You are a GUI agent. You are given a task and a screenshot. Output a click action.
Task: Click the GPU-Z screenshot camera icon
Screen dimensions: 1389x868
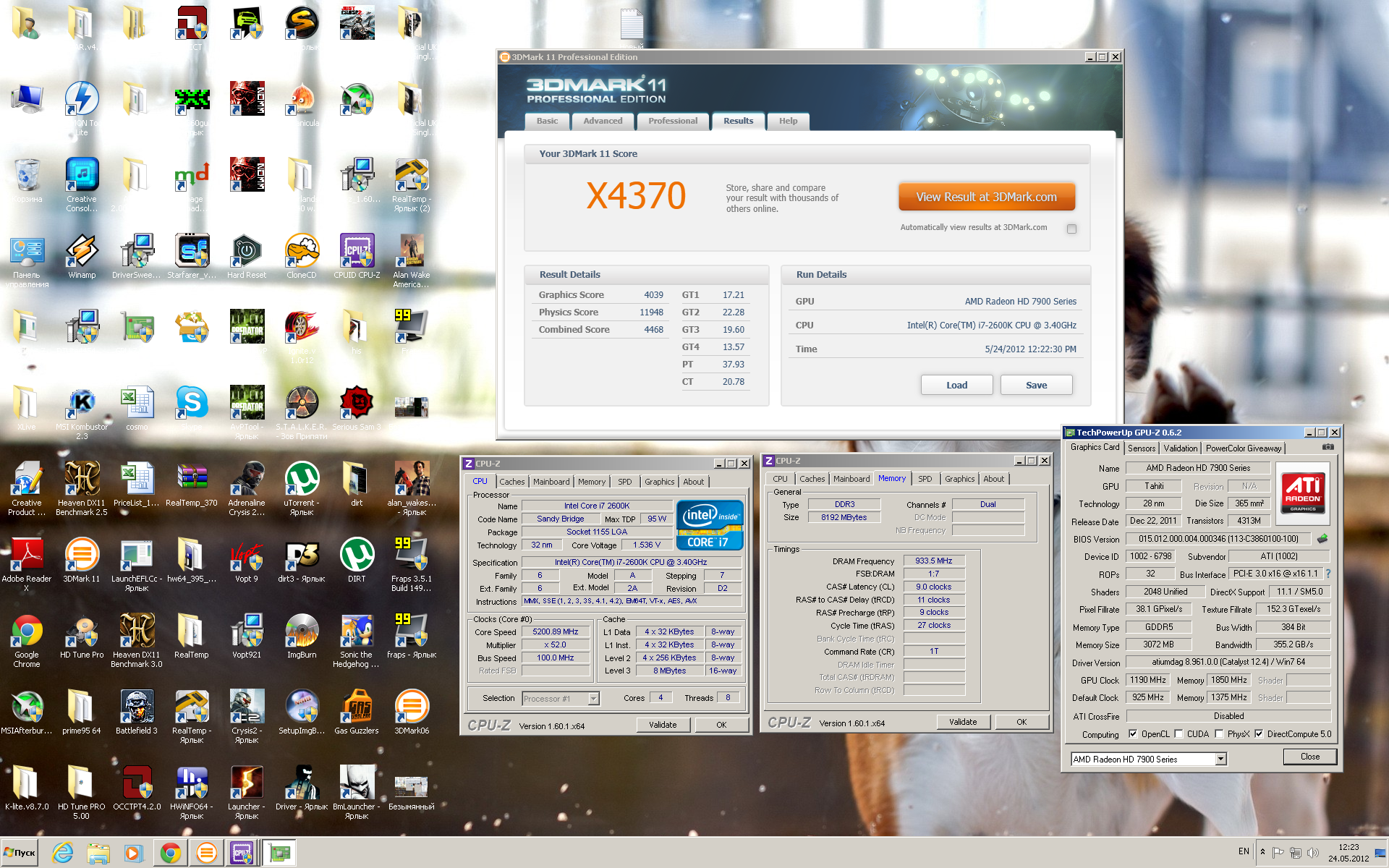(x=1328, y=448)
